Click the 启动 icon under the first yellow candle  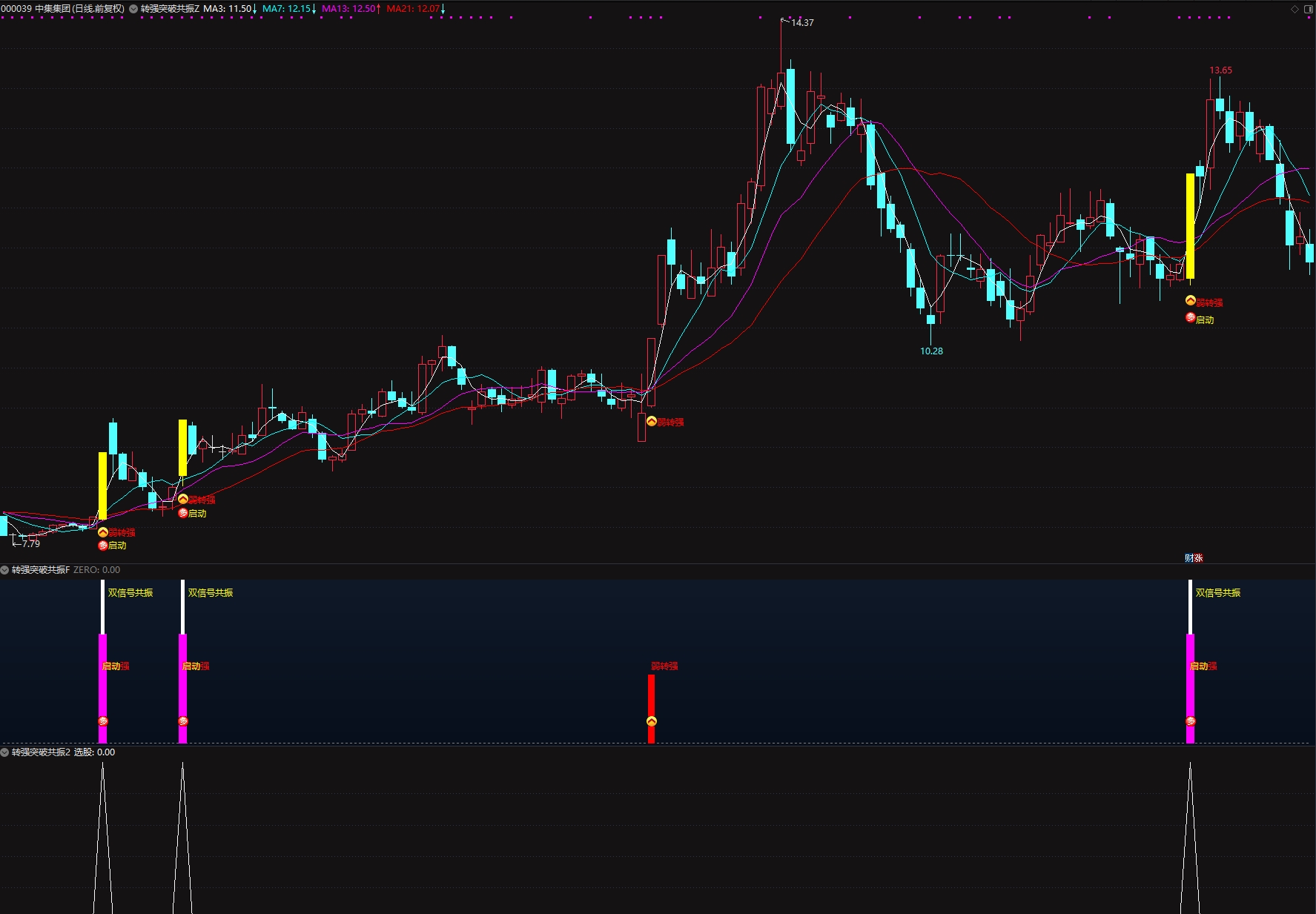click(x=103, y=546)
